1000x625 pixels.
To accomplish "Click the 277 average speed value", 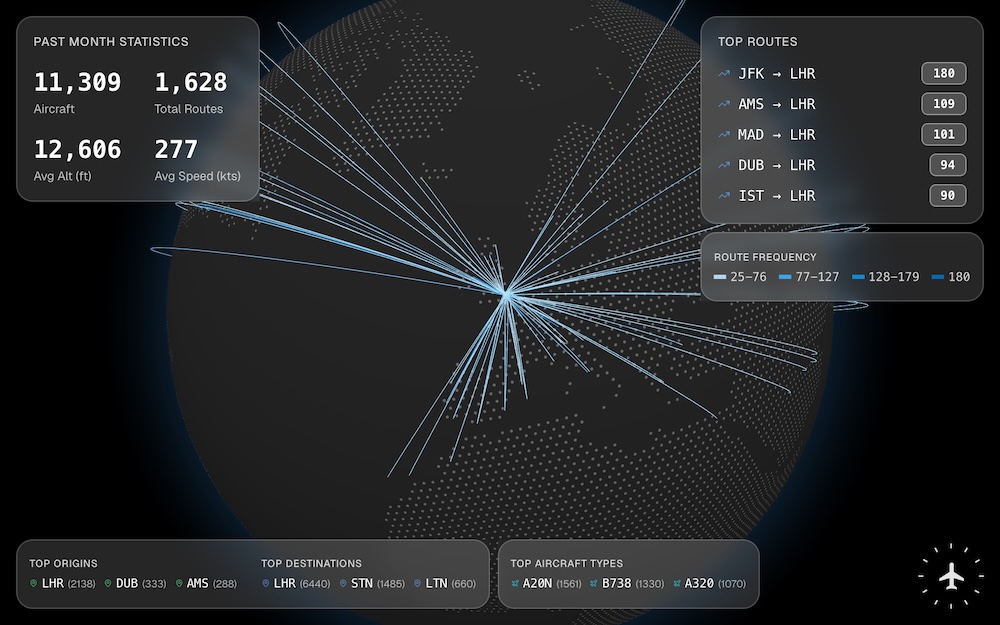I will click(175, 149).
